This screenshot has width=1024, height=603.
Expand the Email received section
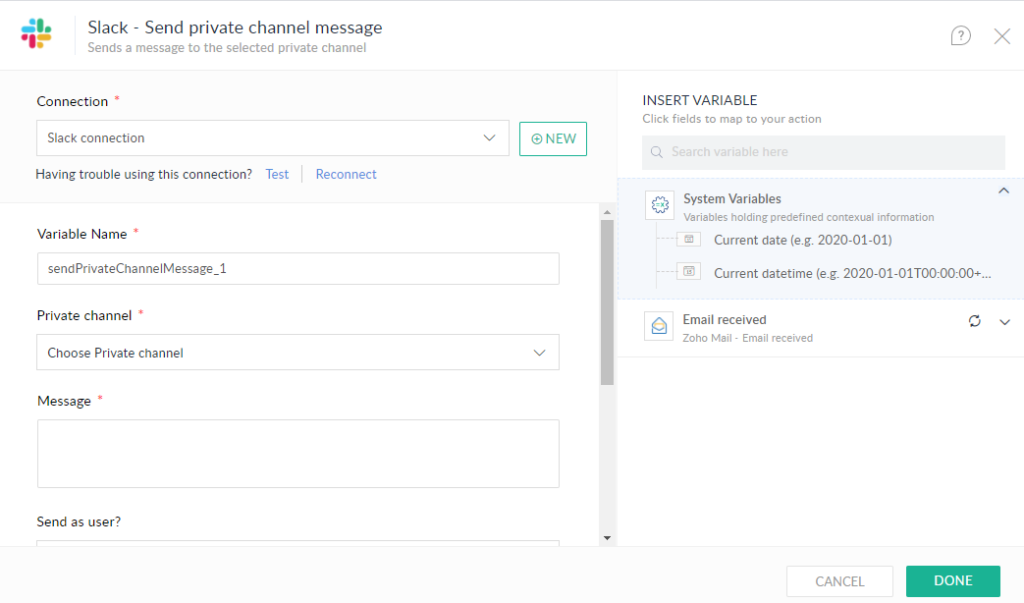1004,322
